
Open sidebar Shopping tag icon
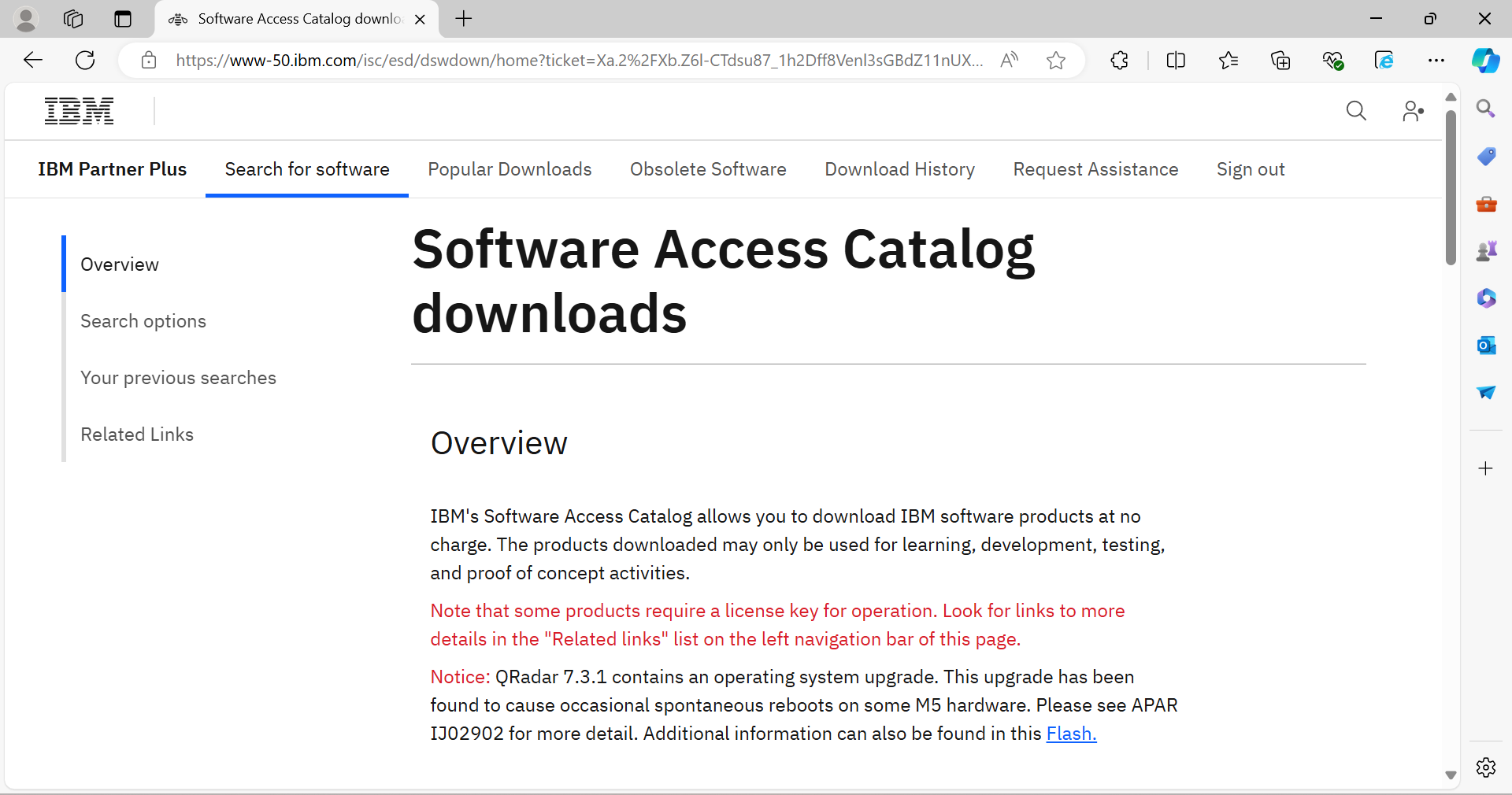[1486, 156]
